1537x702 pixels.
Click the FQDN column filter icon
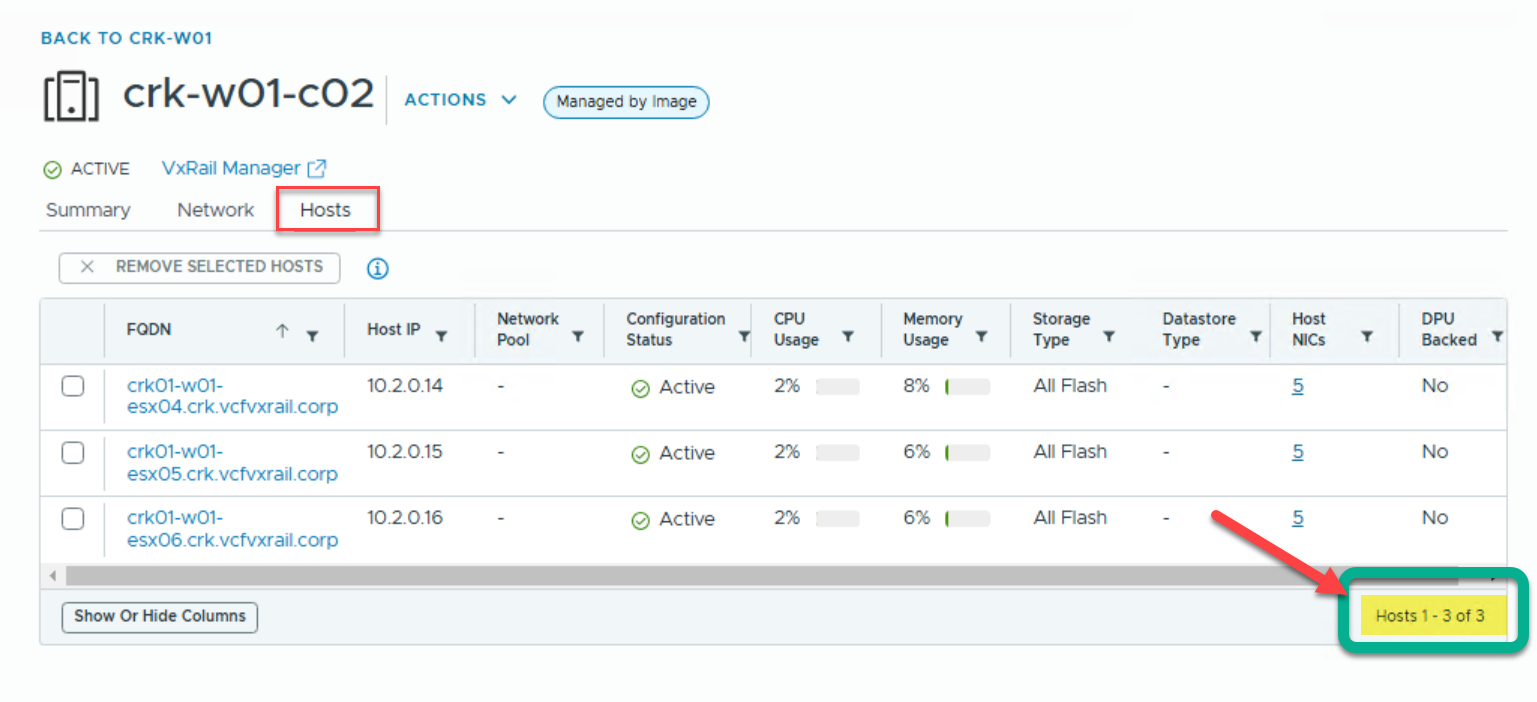(x=312, y=336)
